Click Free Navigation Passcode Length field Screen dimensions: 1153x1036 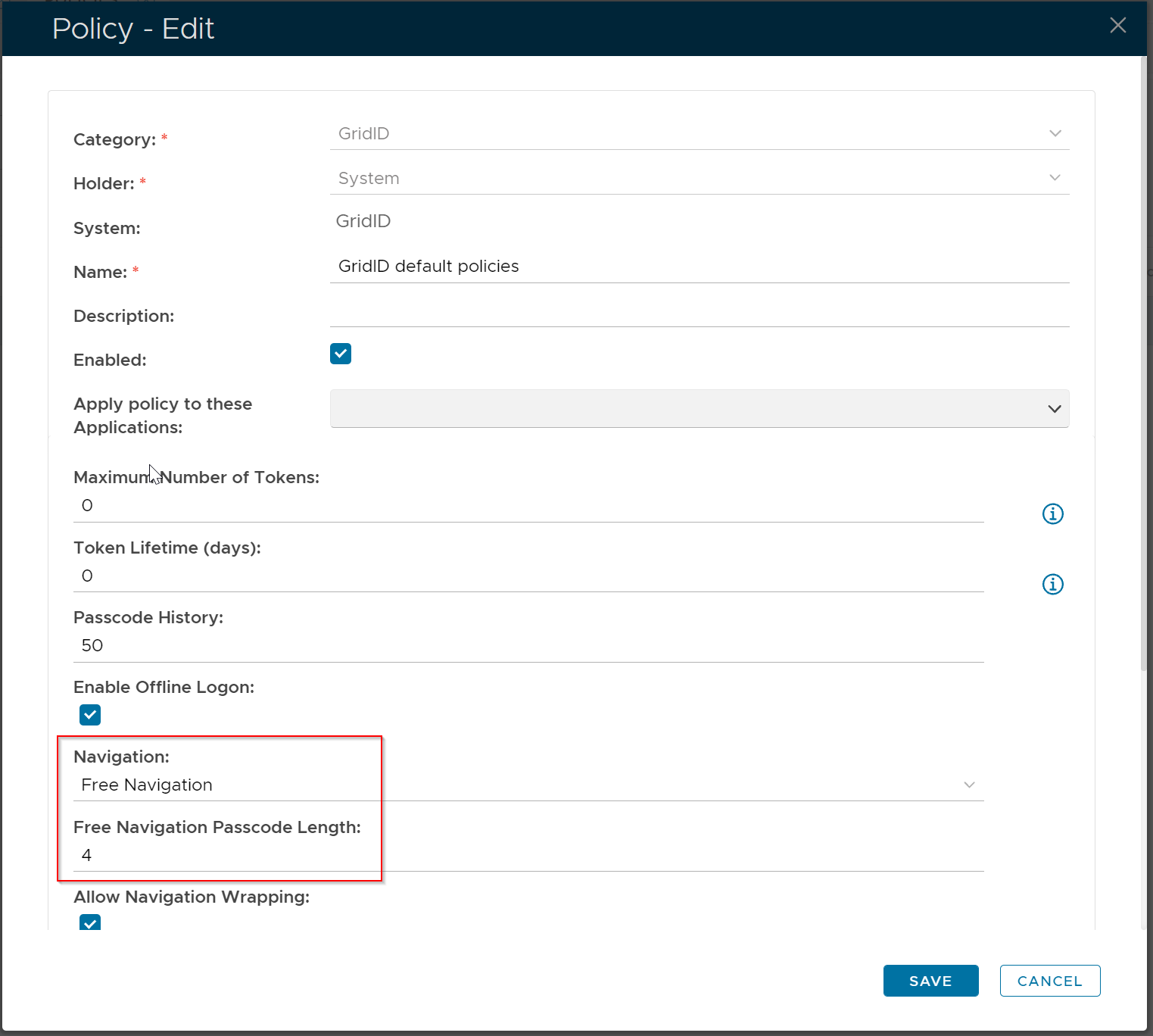click(528, 856)
